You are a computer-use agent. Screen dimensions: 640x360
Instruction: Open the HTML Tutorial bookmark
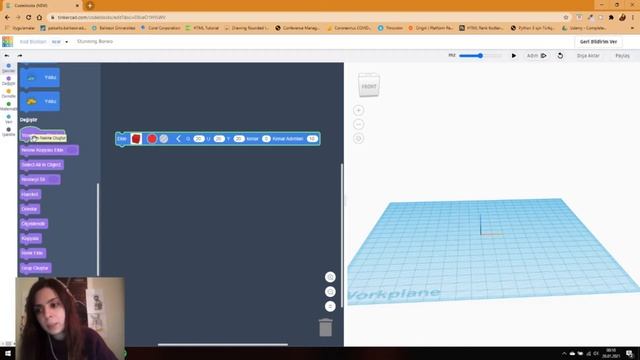tap(202, 28)
